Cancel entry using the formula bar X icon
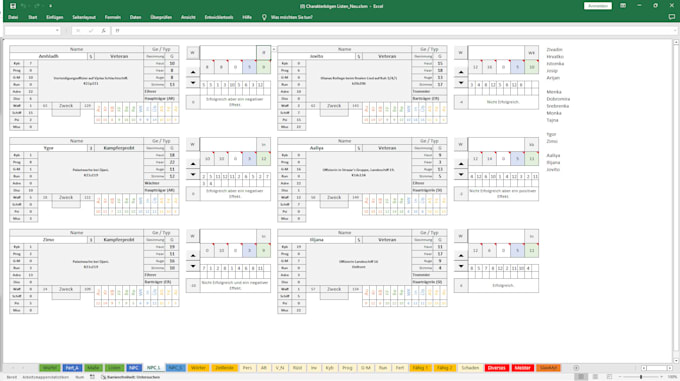The width and height of the screenshot is (680, 381). (x=78, y=31)
